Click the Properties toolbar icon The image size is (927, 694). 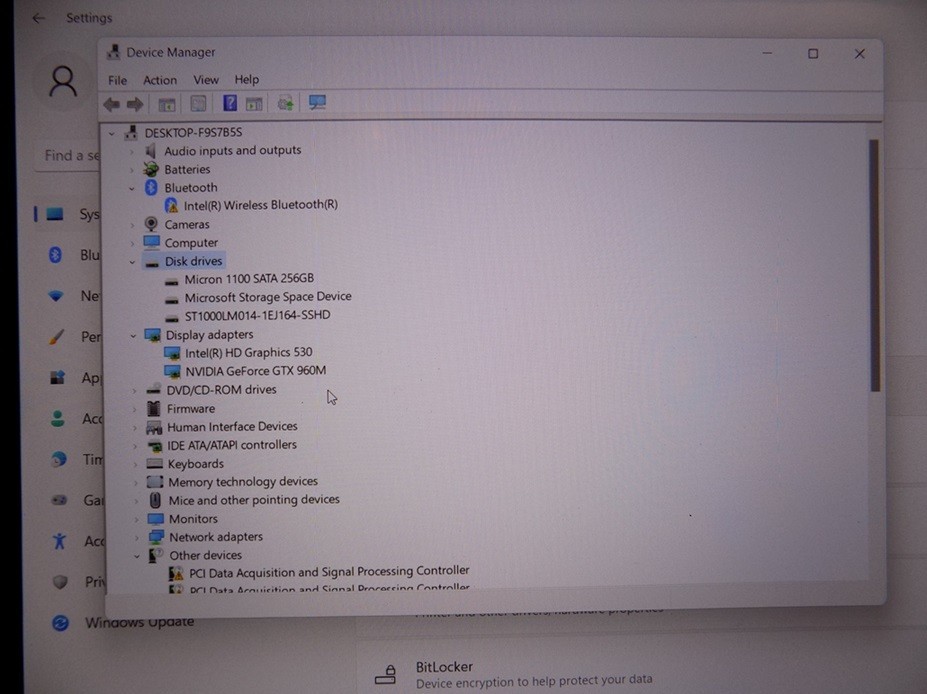pyautogui.click(x=198, y=104)
